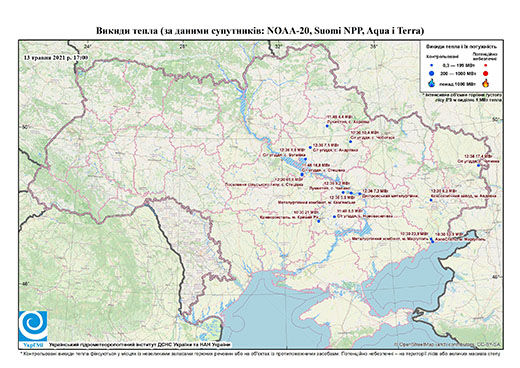
Task: Click the blue flame legend icon
Action: click(432, 83)
